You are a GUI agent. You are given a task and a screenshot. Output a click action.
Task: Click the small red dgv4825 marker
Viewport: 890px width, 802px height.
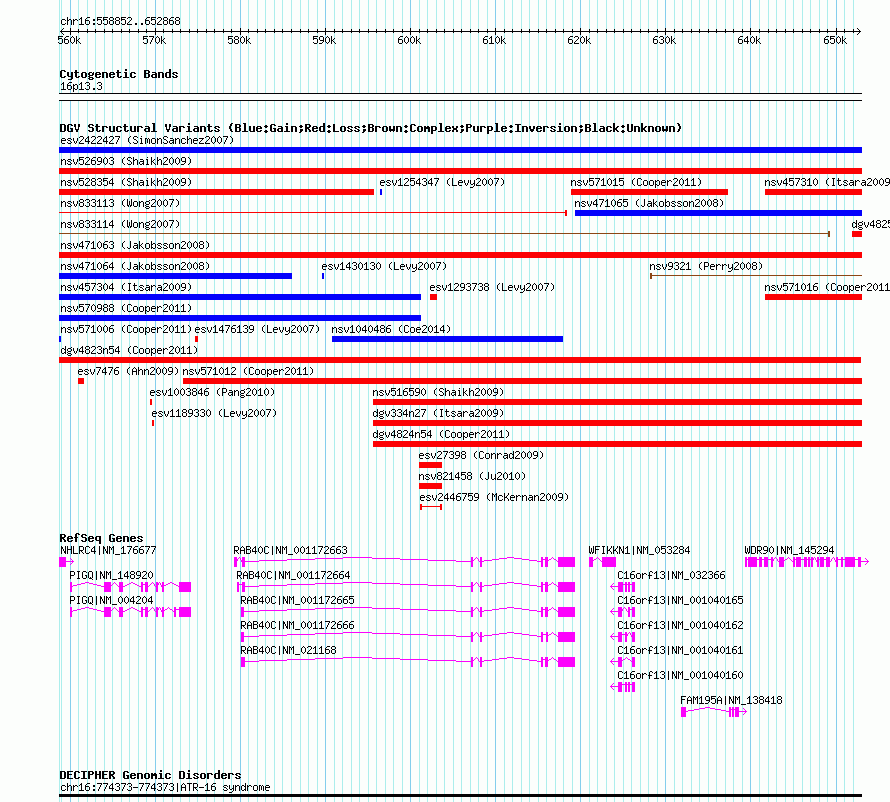(x=857, y=234)
